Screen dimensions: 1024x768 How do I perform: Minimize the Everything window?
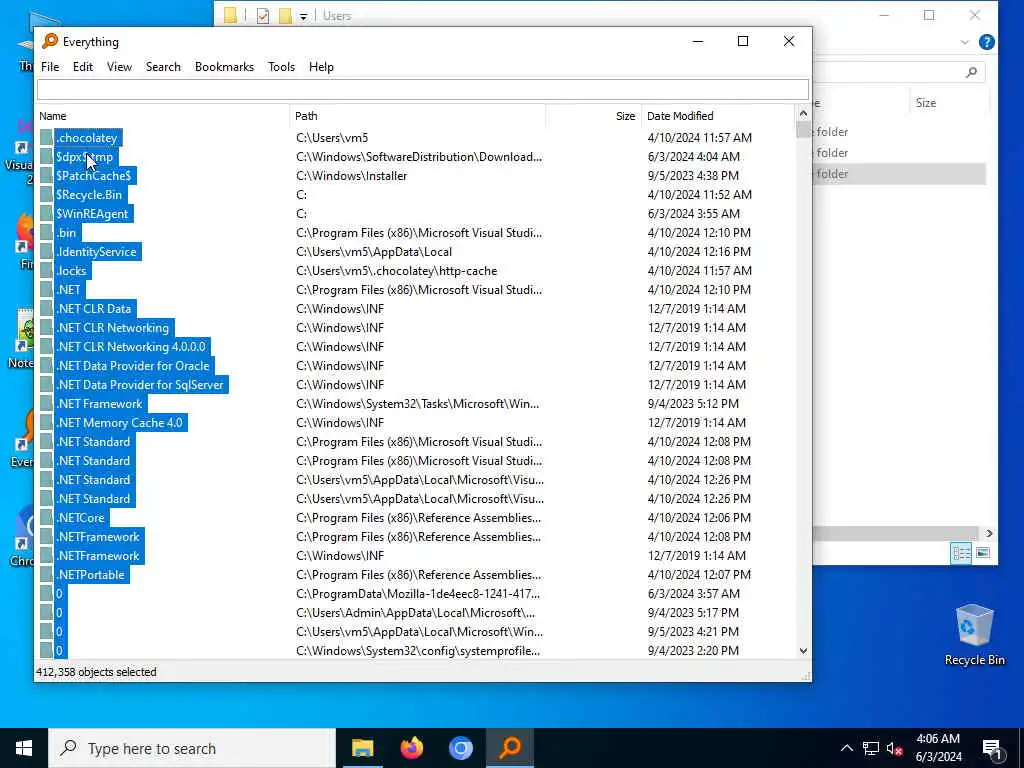coord(697,41)
